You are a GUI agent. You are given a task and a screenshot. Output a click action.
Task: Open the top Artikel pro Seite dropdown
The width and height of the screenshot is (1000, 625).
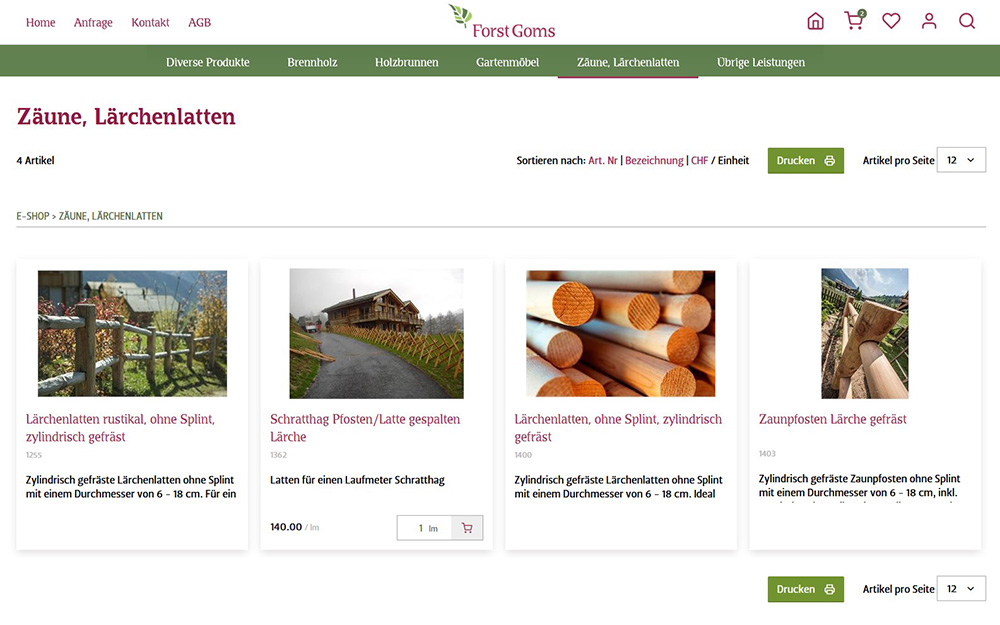960,160
